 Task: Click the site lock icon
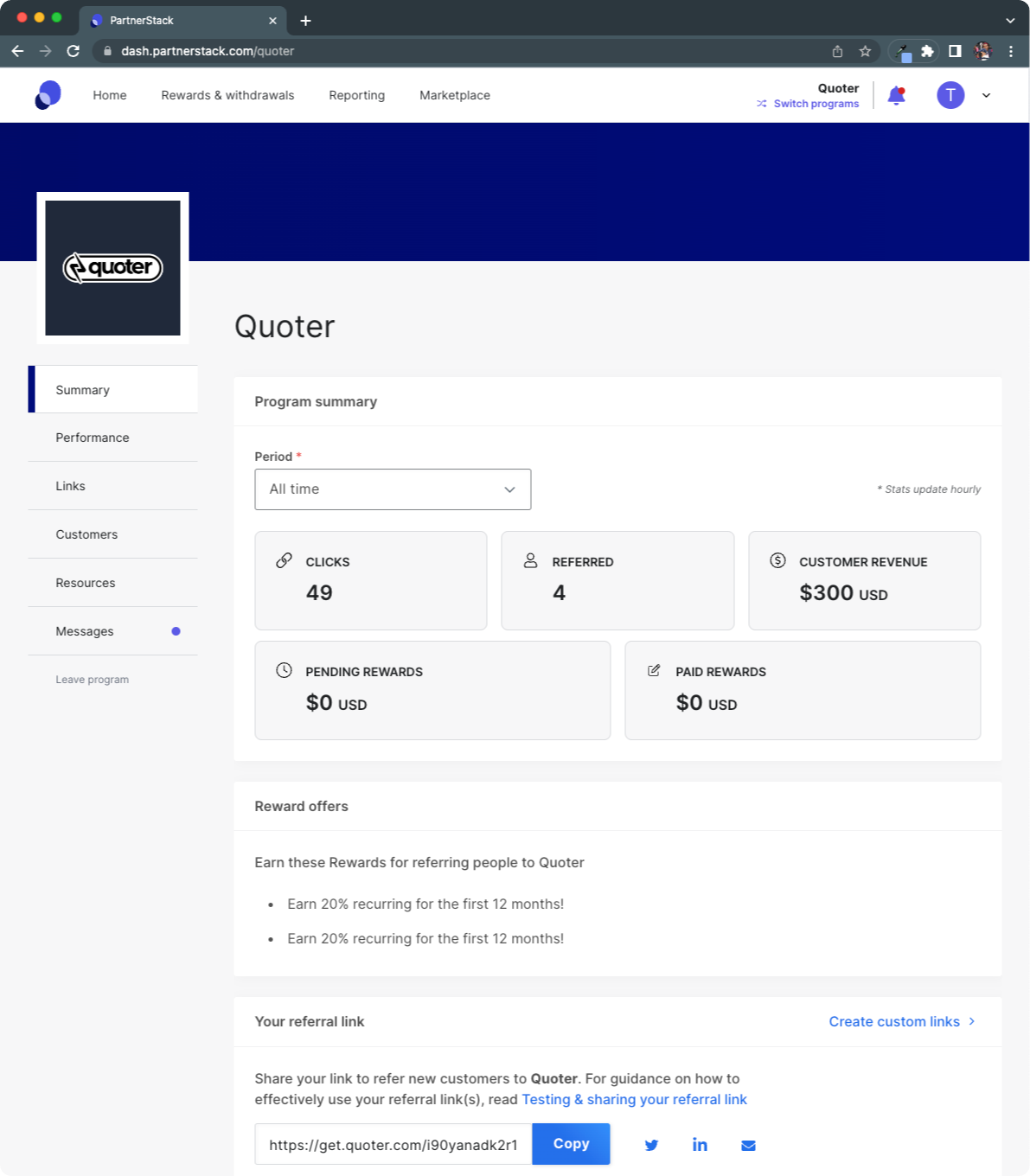[107, 51]
